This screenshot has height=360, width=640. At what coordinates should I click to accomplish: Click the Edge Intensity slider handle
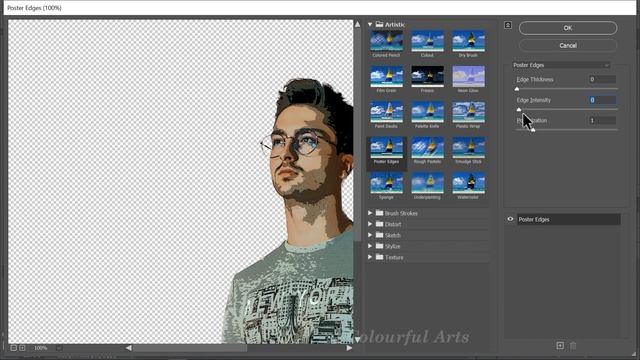[519, 109]
